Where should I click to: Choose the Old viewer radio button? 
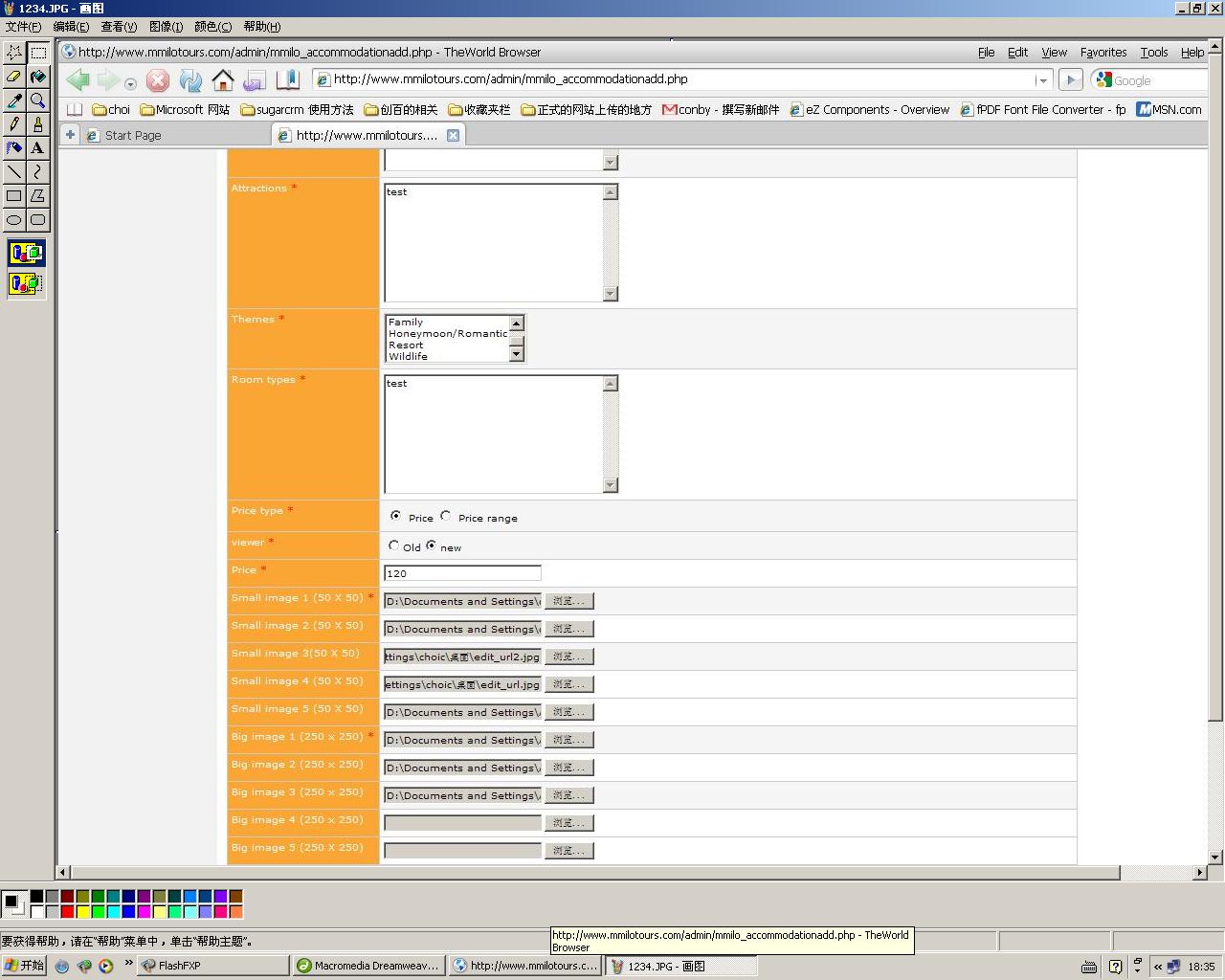(x=393, y=546)
